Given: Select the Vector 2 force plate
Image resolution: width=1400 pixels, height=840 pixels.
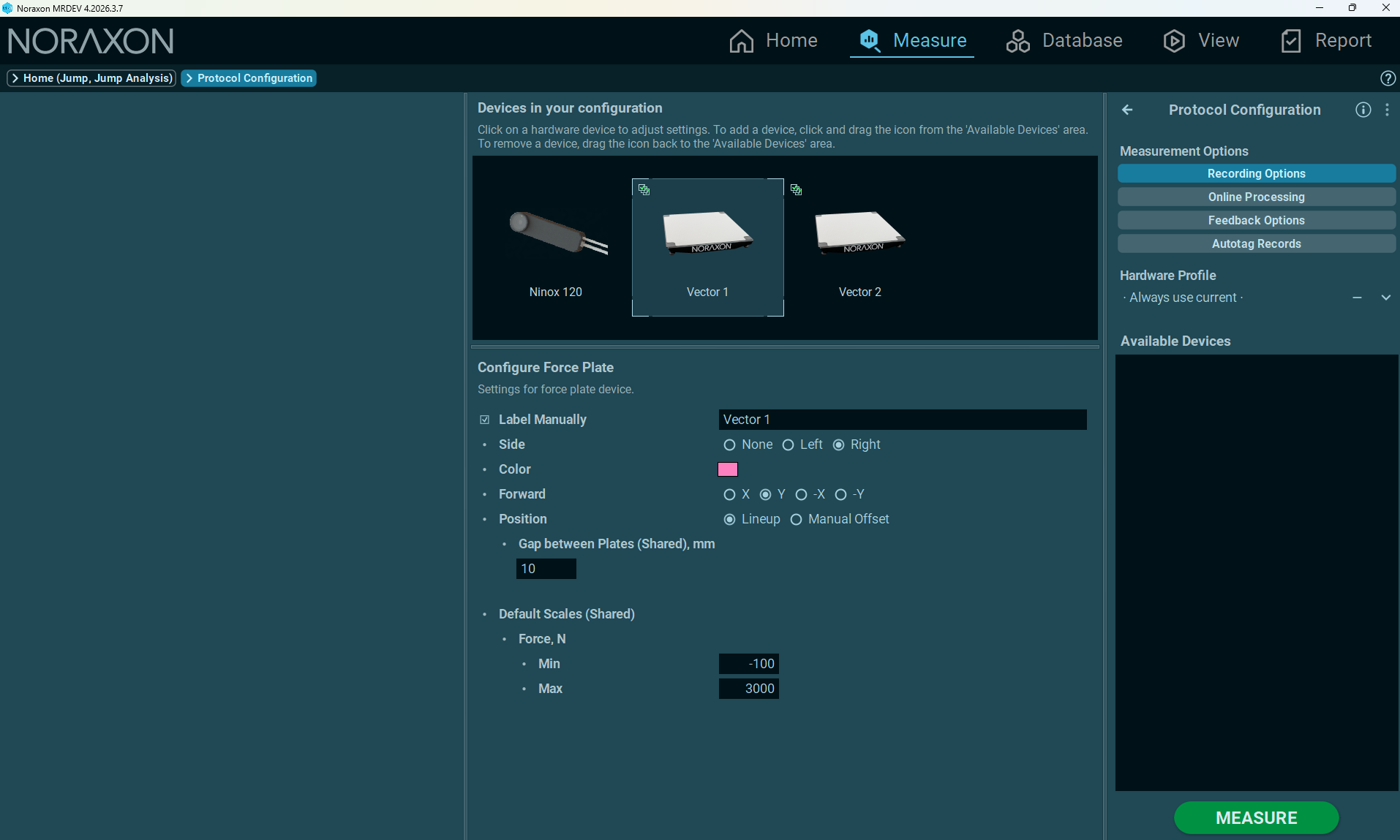Looking at the screenshot, I should click(859, 249).
